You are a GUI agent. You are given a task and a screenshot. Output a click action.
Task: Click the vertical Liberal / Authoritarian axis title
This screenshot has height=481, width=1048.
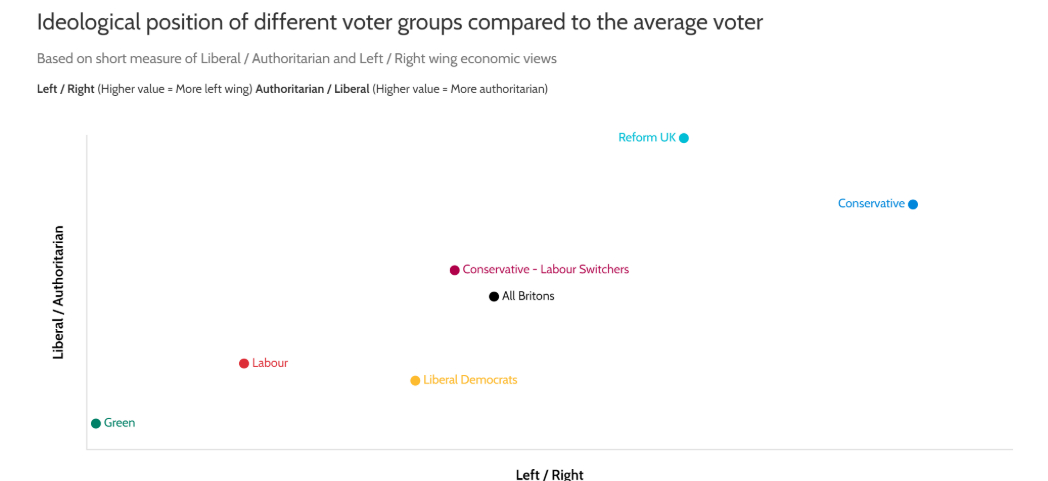pyautogui.click(x=58, y=292)
